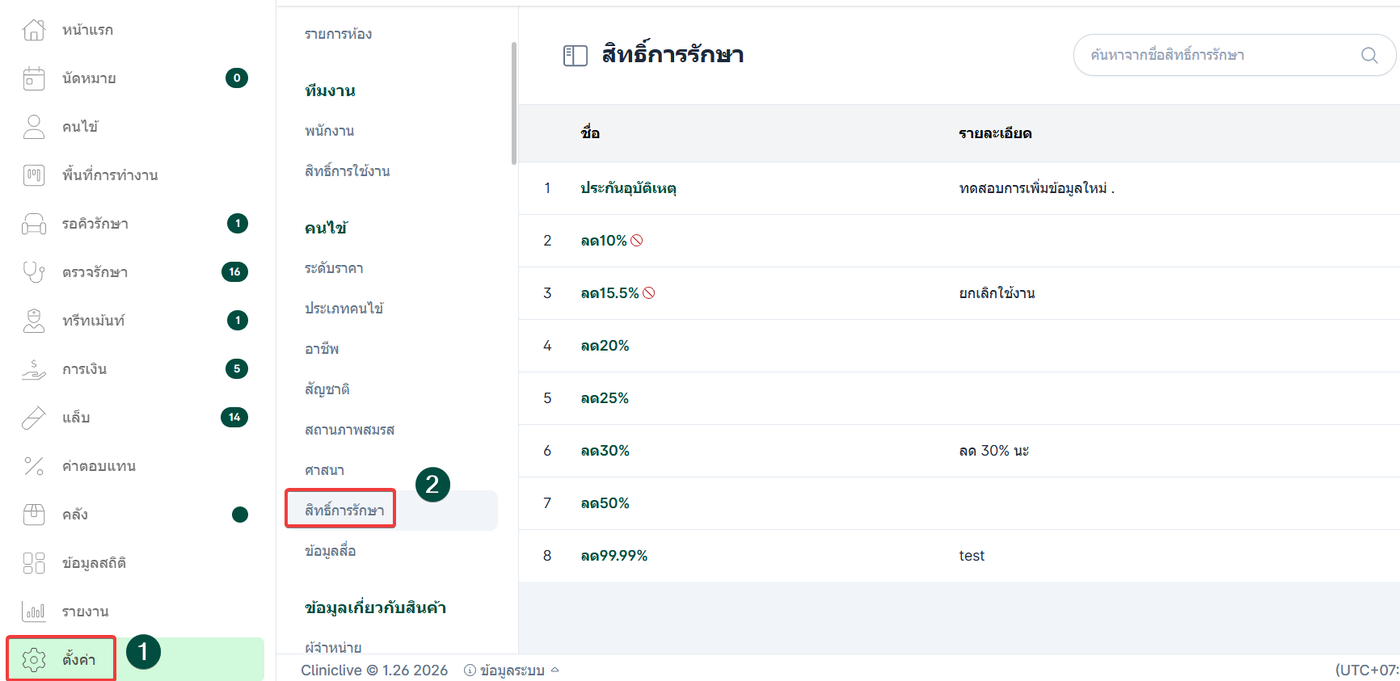
Task: Open the ลด99.99% treatment right
Action: pos(613,555)
